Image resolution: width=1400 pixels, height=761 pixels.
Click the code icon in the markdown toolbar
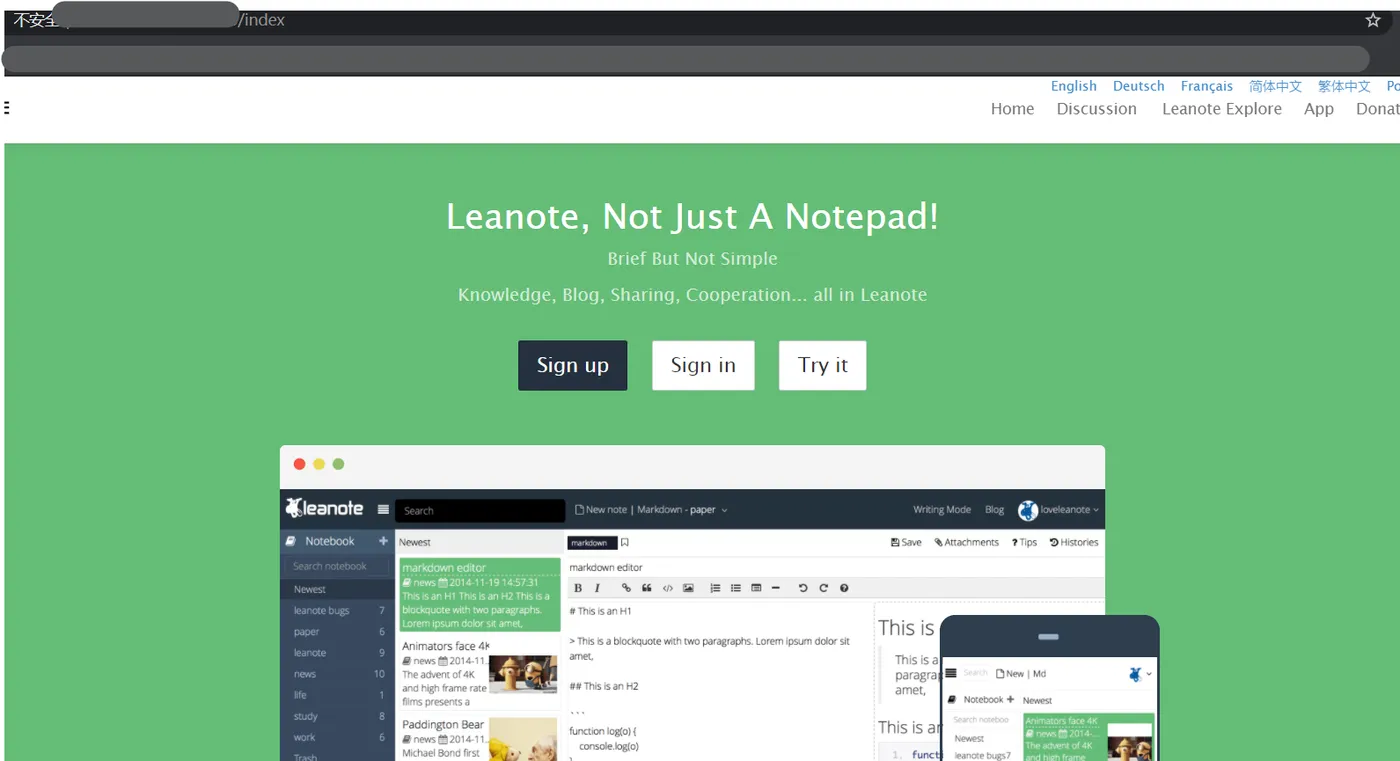(x=668, y=588)
